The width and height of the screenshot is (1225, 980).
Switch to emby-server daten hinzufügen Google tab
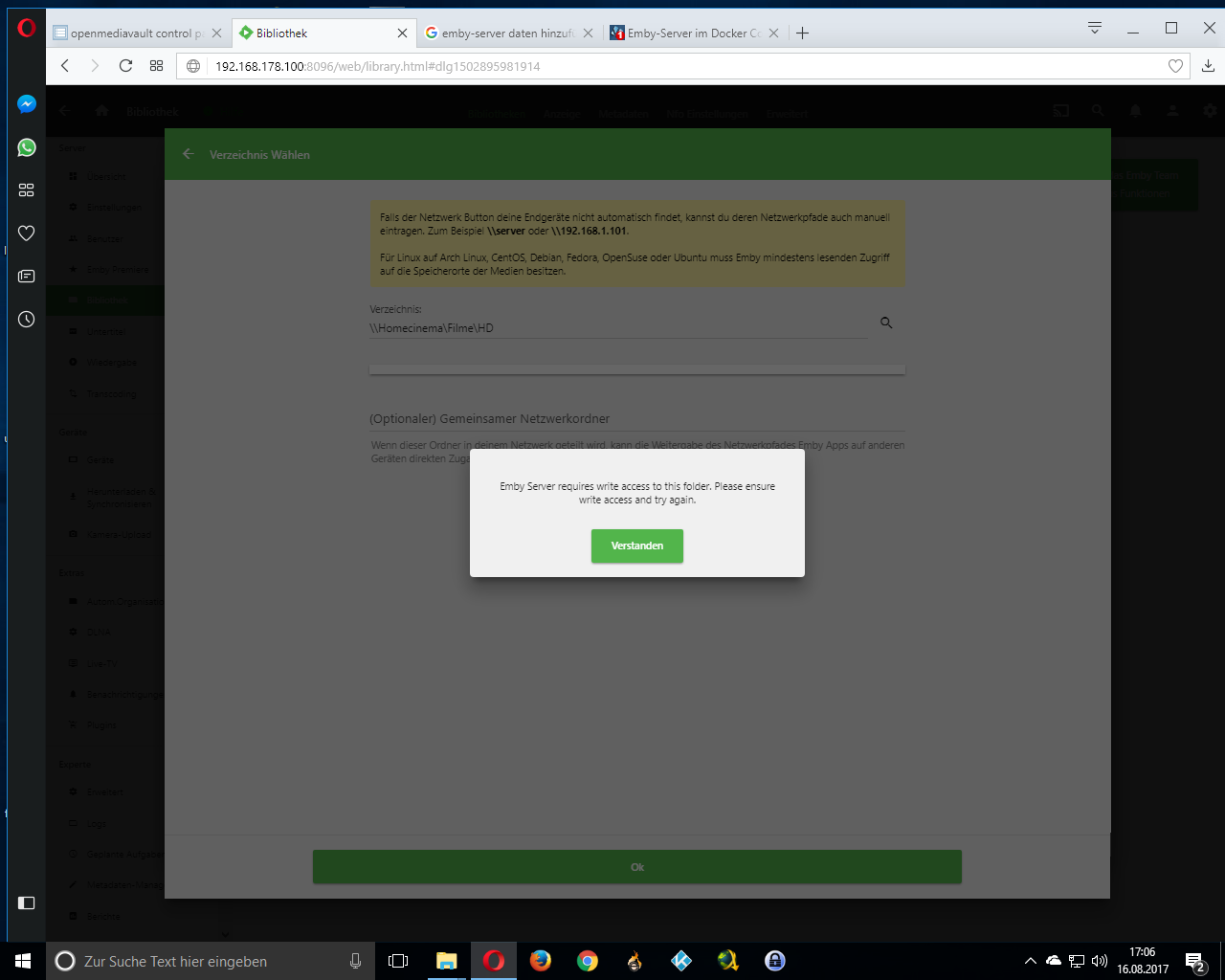point(509,33)
